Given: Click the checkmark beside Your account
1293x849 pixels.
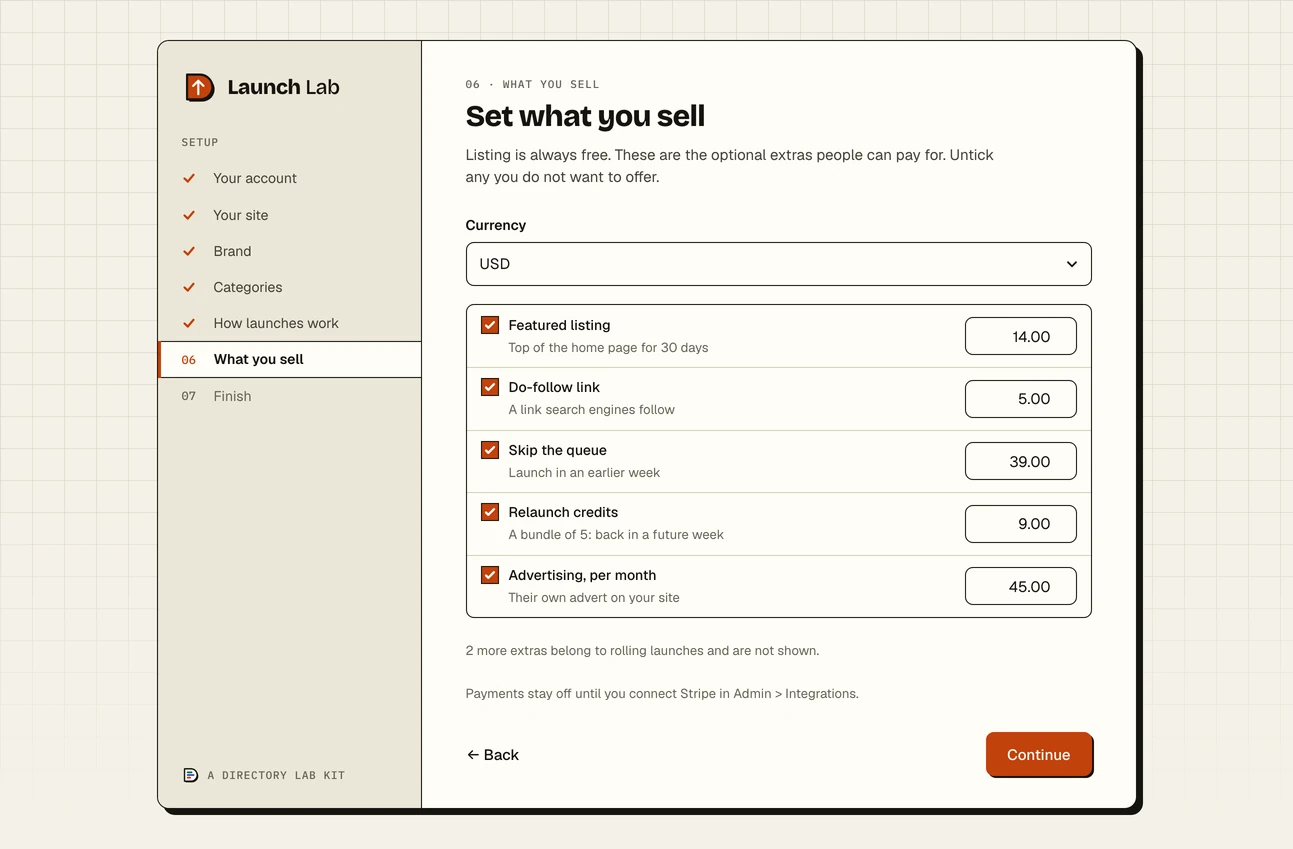Looking at the screenshot, I should click(189, 178).
